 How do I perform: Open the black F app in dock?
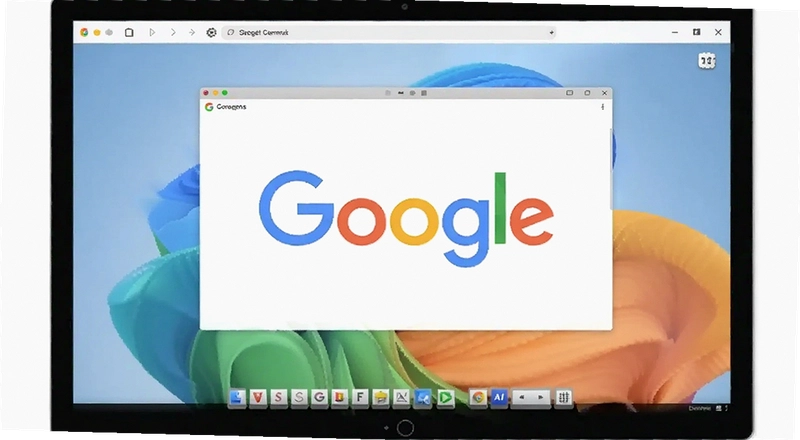(x=360, y=397)
